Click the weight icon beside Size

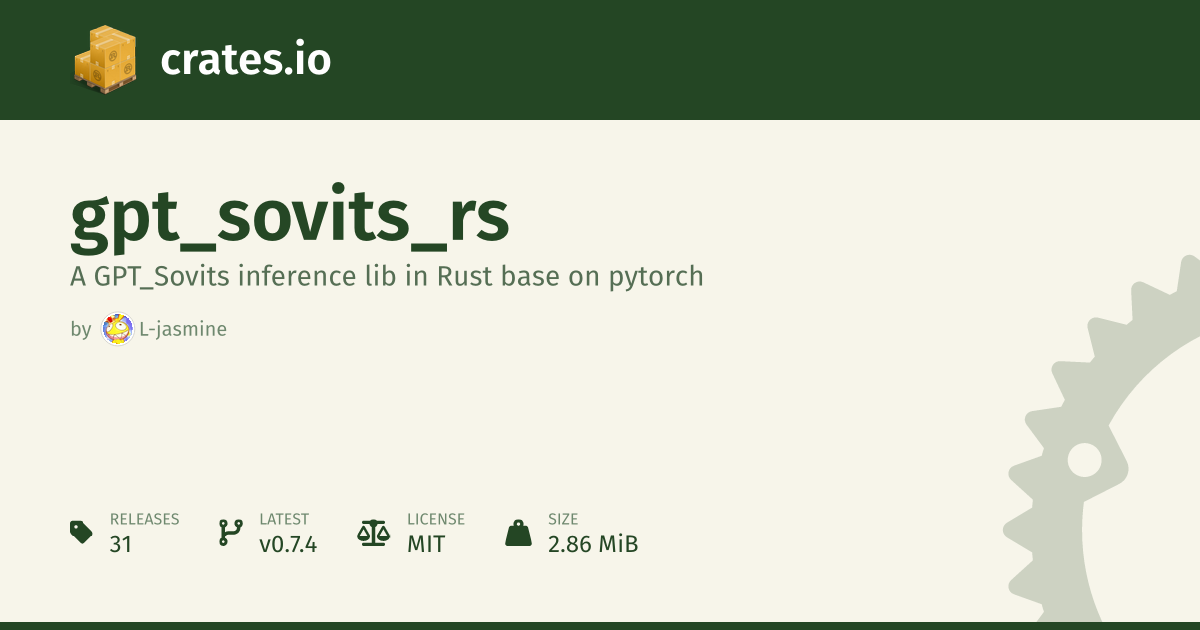[518, 532]
